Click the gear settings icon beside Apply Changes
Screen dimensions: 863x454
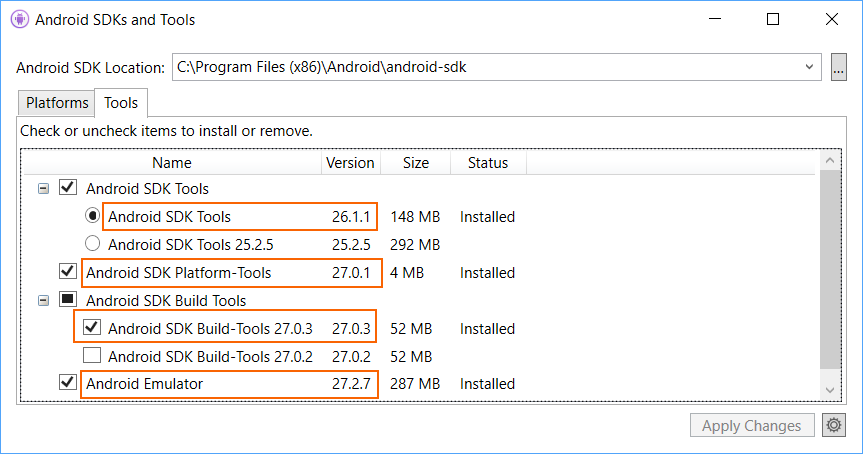tap(834, 425)
